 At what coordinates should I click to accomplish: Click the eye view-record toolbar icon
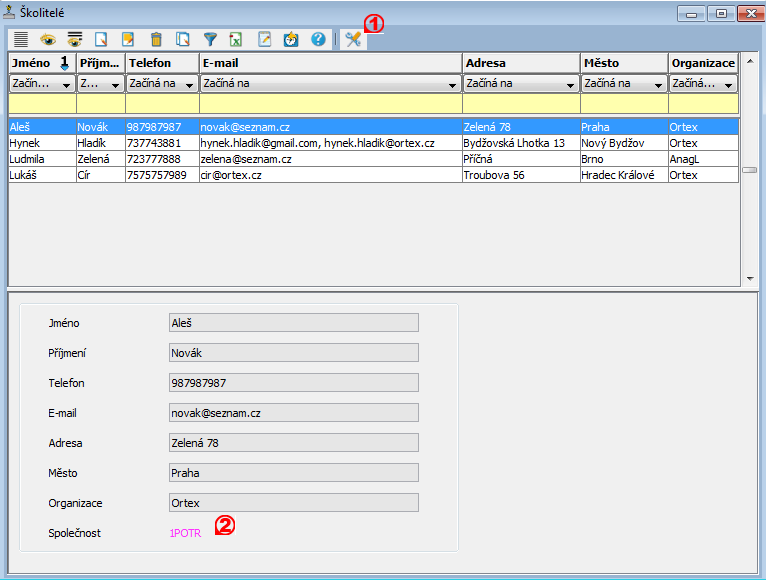[47, 40]
